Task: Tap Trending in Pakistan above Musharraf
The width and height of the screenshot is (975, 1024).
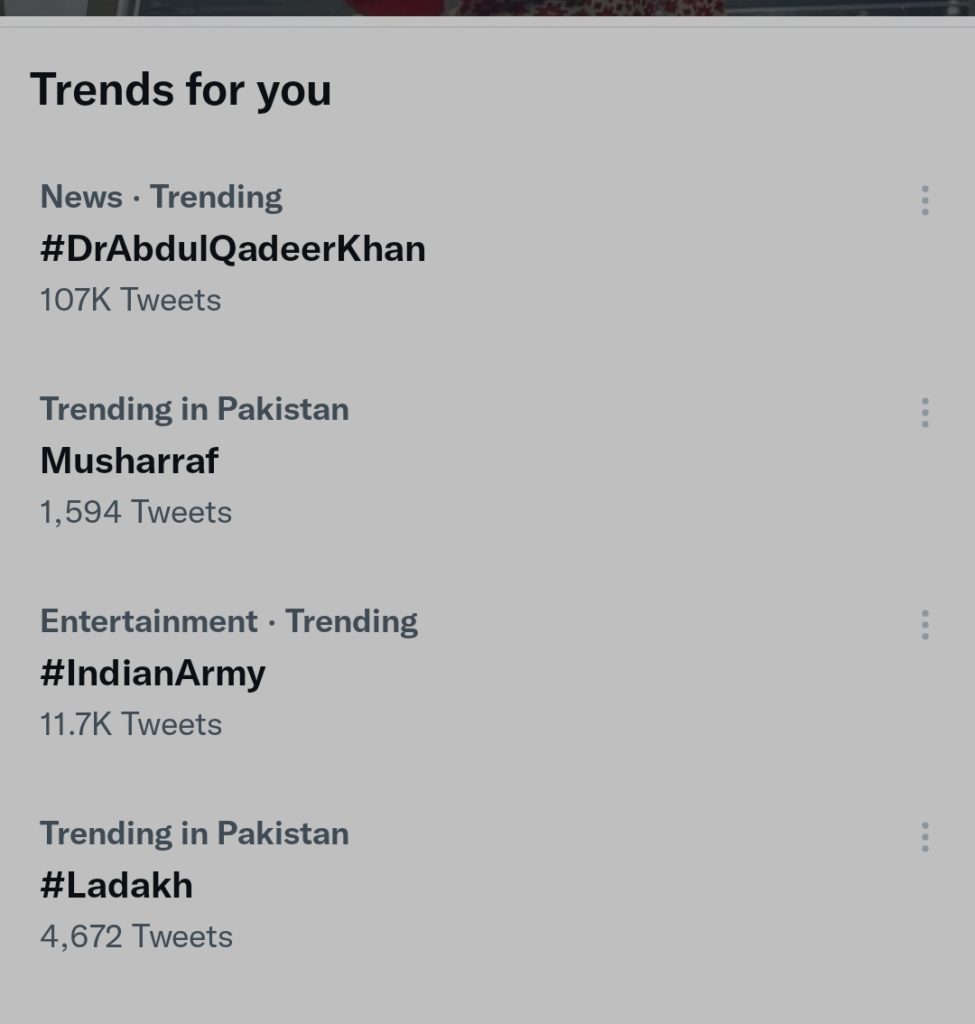Action: click(x=195, y=409)
